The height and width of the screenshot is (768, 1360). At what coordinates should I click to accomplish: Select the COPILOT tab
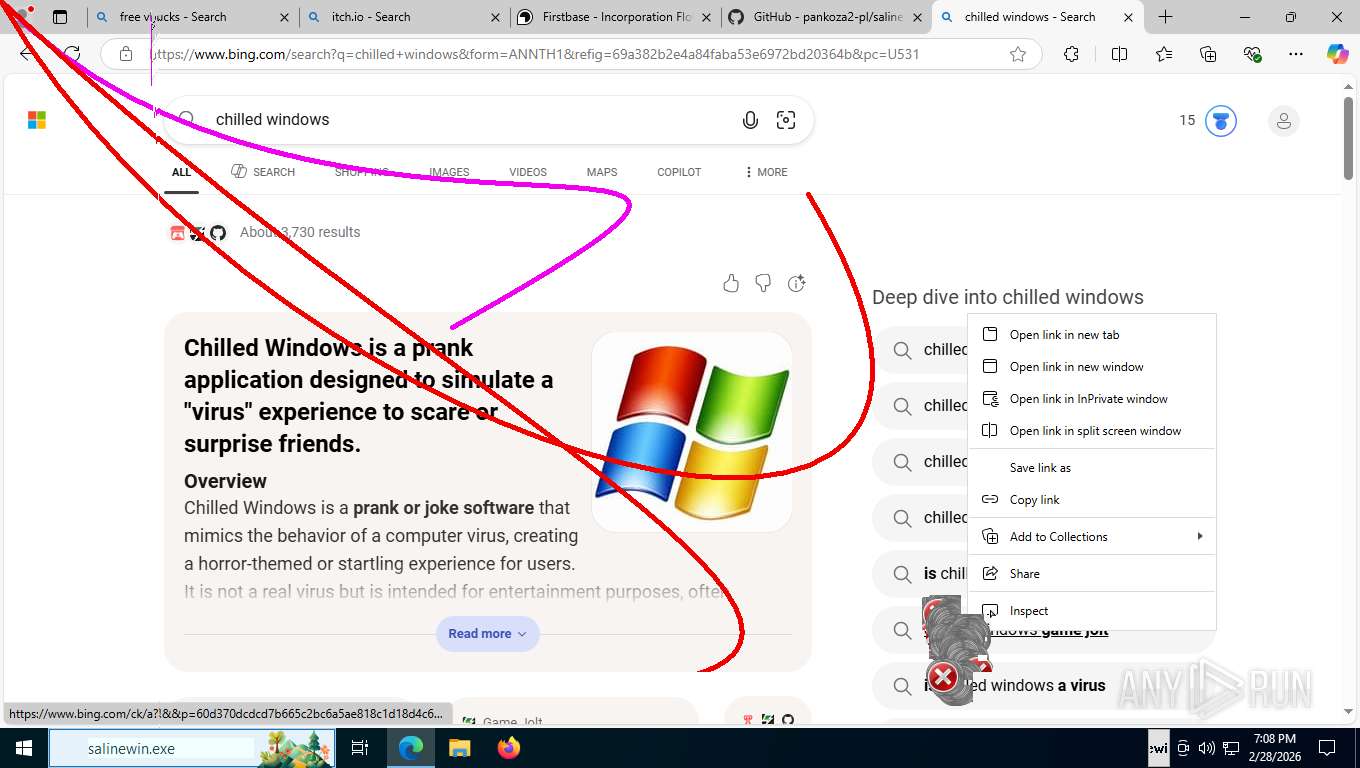(679, 172)
